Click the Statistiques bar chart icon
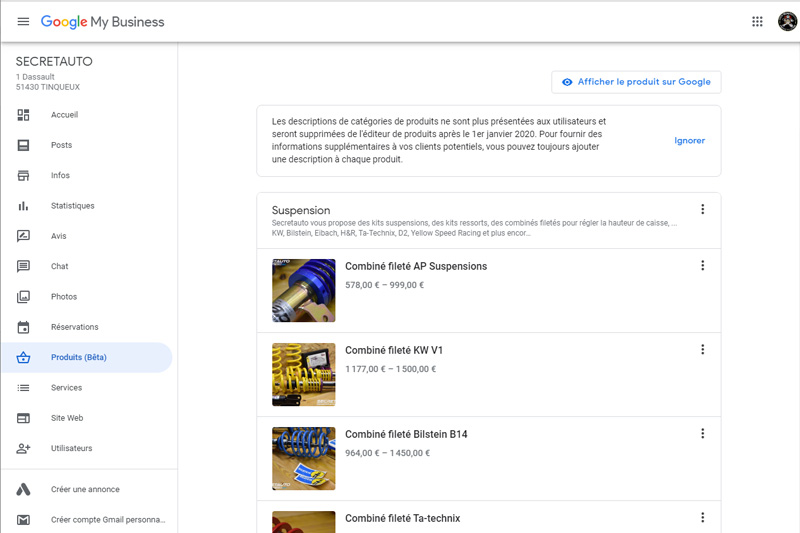The height and width of the screenshot is (533, 800). pyautogui.click(x=23, y=206)
